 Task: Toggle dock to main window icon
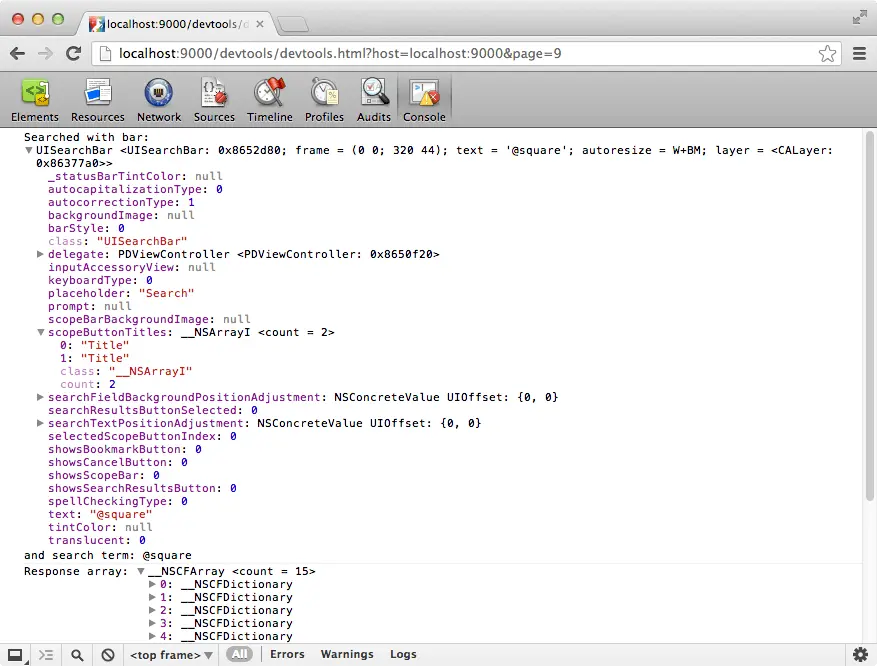[16, 655]
